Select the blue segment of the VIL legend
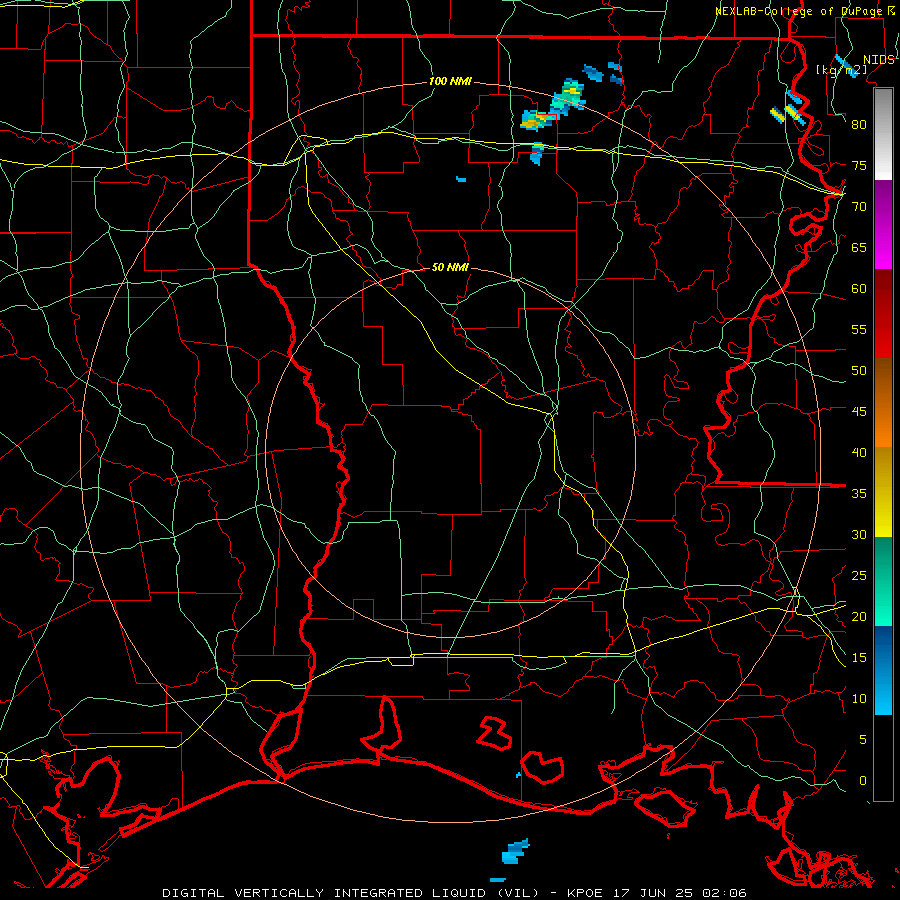The width and height of the screenshot is (900, 900). coord(883,670)
